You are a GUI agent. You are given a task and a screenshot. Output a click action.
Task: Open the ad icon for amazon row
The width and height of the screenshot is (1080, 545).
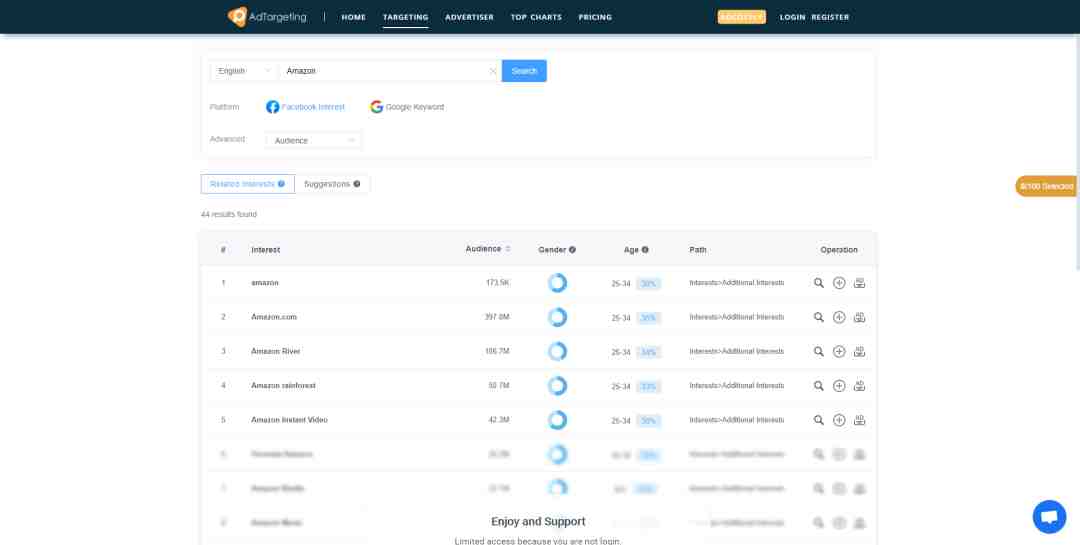pyautogui.click(x=860, y=283)
